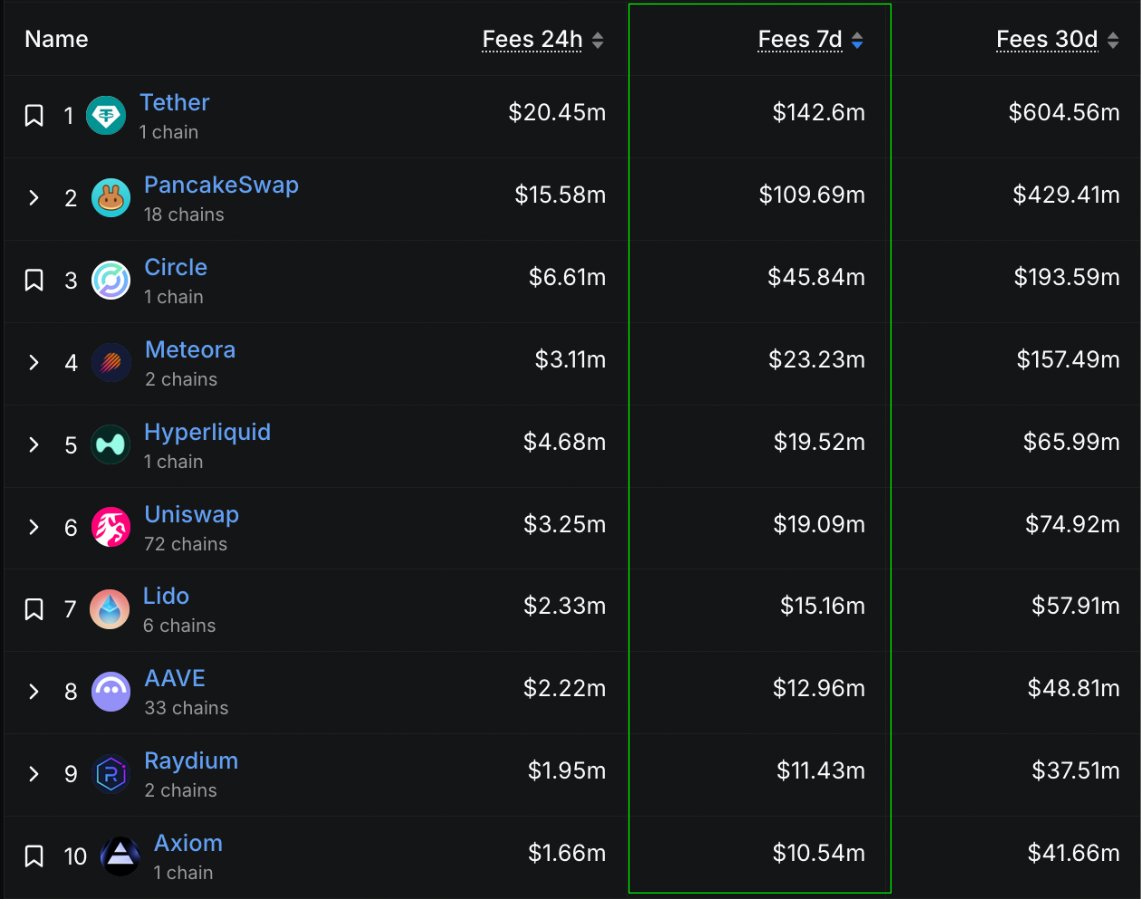
Task: Click the Raydium logo icon
Action: [111, 773]
